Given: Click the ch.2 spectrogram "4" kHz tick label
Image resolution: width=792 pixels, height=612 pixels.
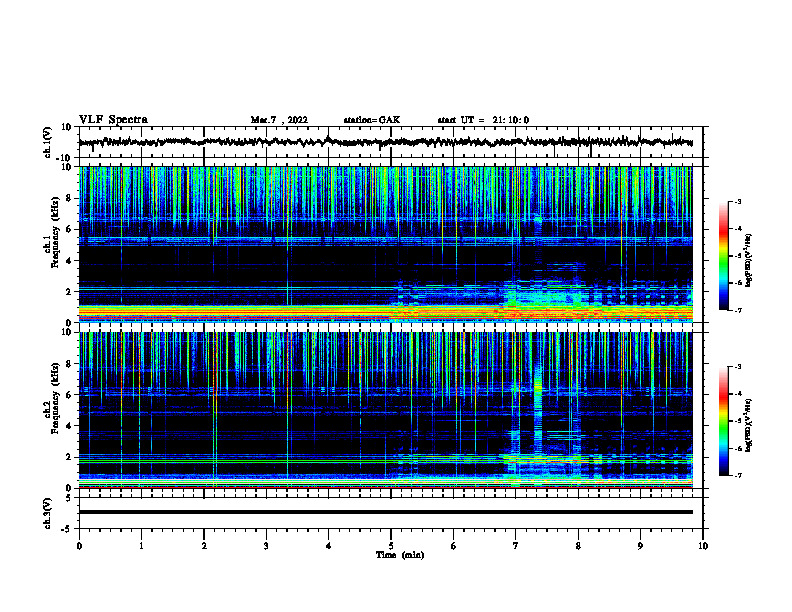Looking at the screenshot, I should coord(69,426).
